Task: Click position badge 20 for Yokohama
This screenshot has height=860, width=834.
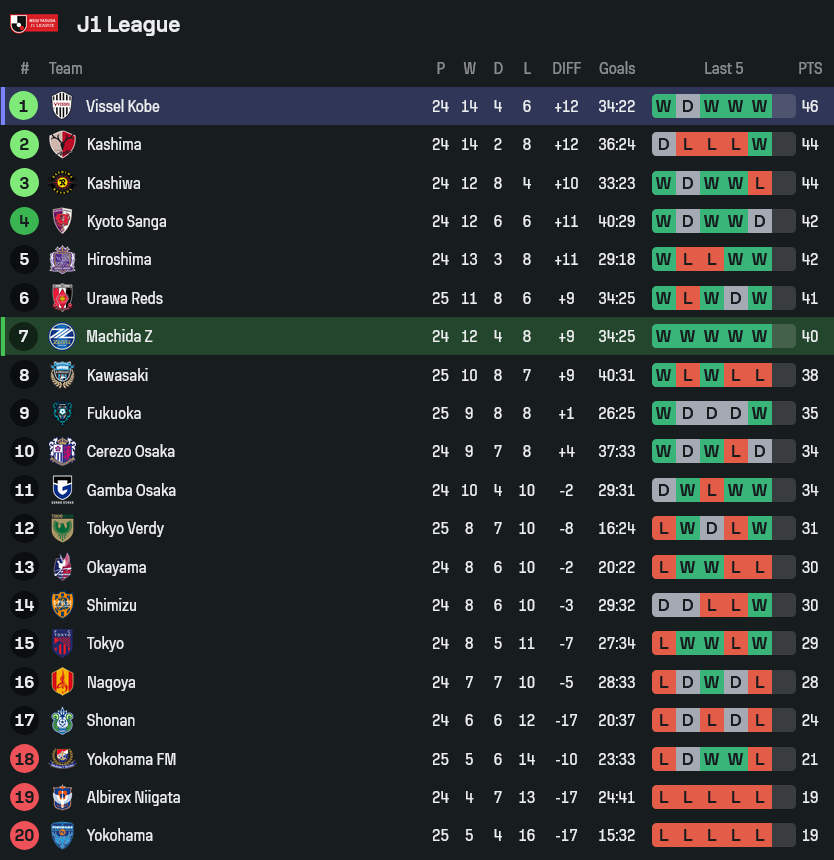Action: click(x=24, y=835)
